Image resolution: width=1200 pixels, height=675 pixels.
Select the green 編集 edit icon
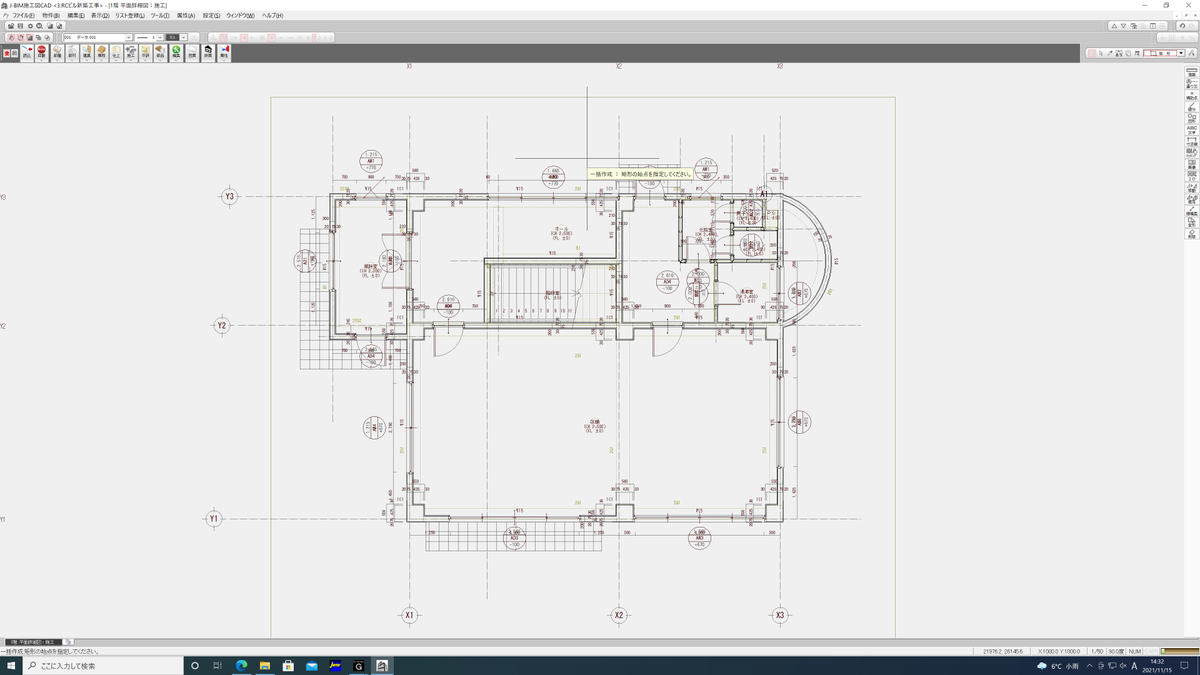tap(176, 52)
